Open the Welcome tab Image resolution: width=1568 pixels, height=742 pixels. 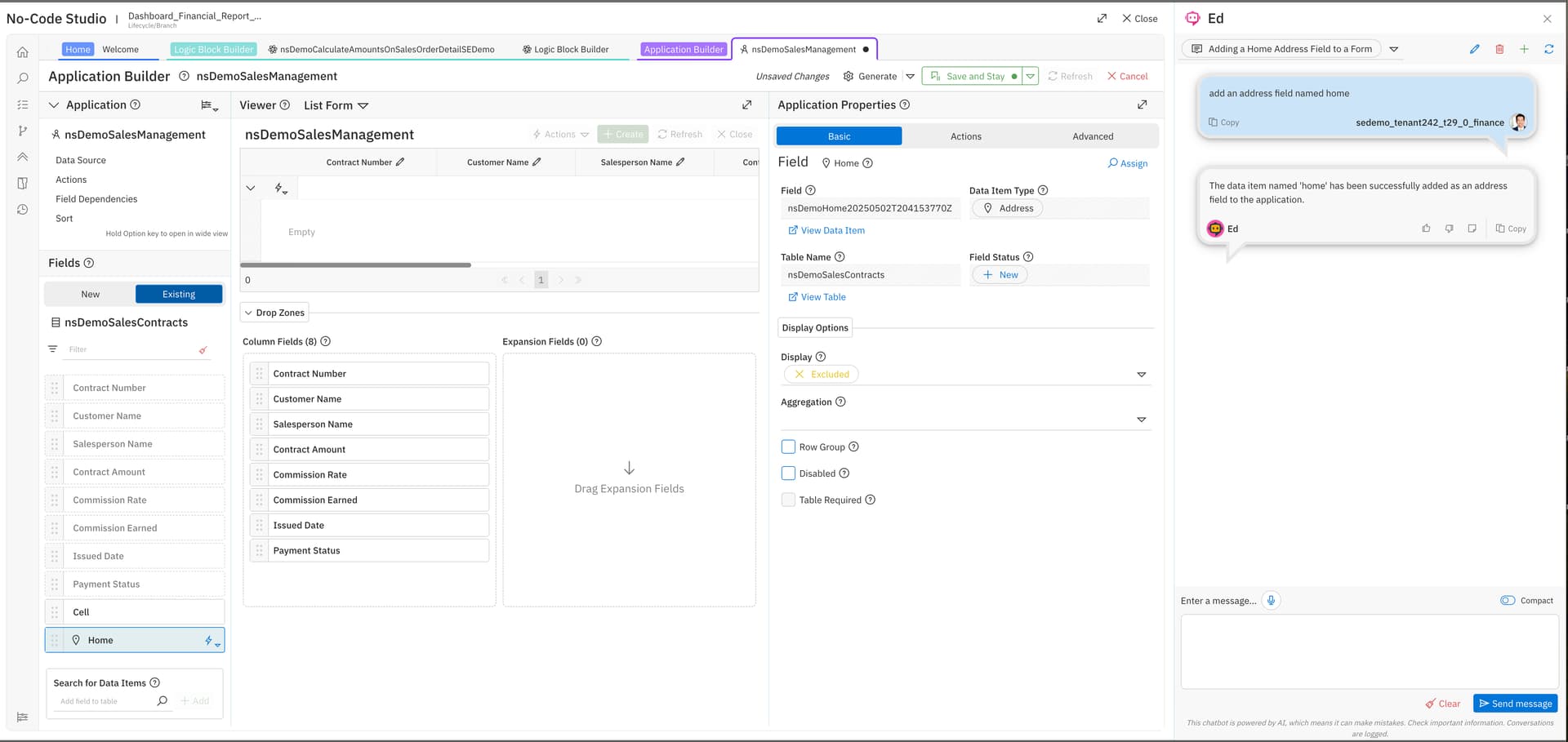coord(120,49)
